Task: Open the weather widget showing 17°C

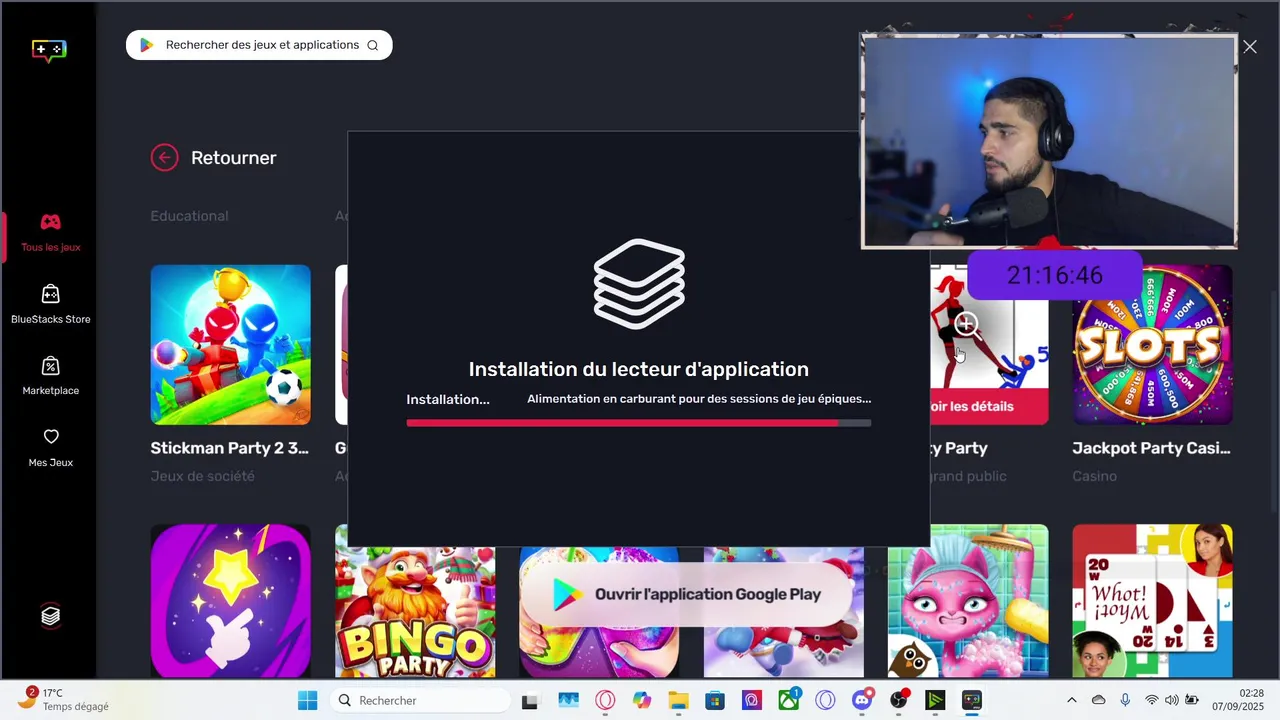Action: pos(64,700)
